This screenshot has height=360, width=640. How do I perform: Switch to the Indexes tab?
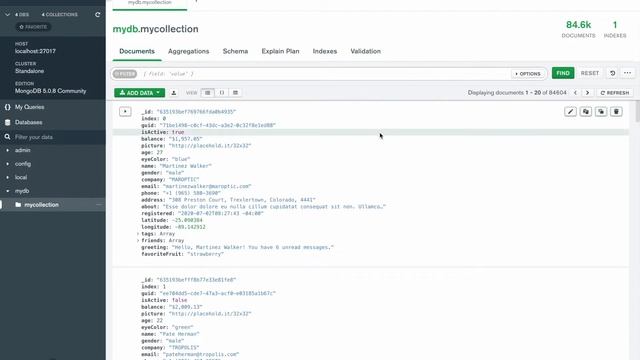coord(325,51)
